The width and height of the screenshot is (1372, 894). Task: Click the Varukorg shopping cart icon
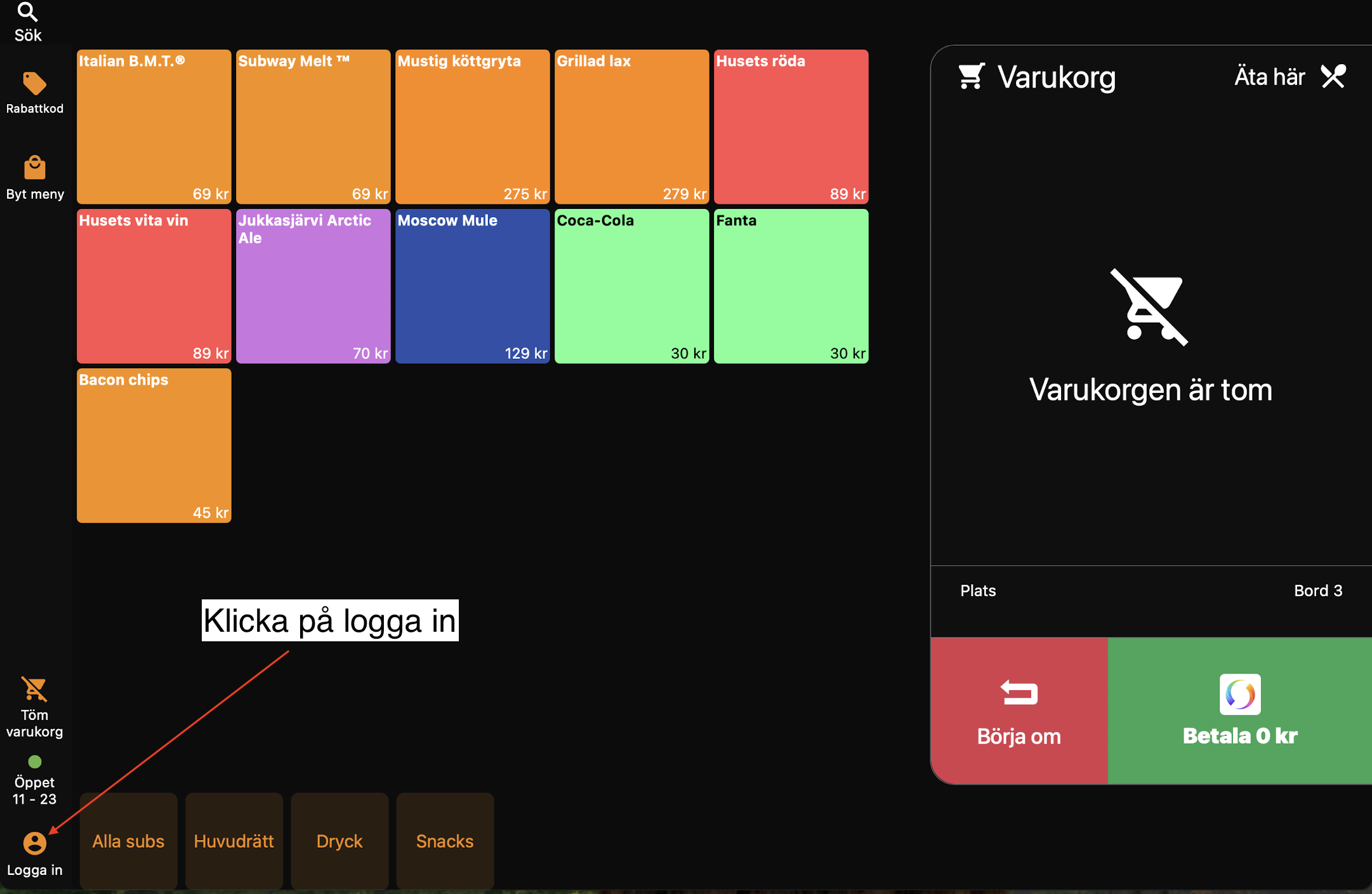972,76
